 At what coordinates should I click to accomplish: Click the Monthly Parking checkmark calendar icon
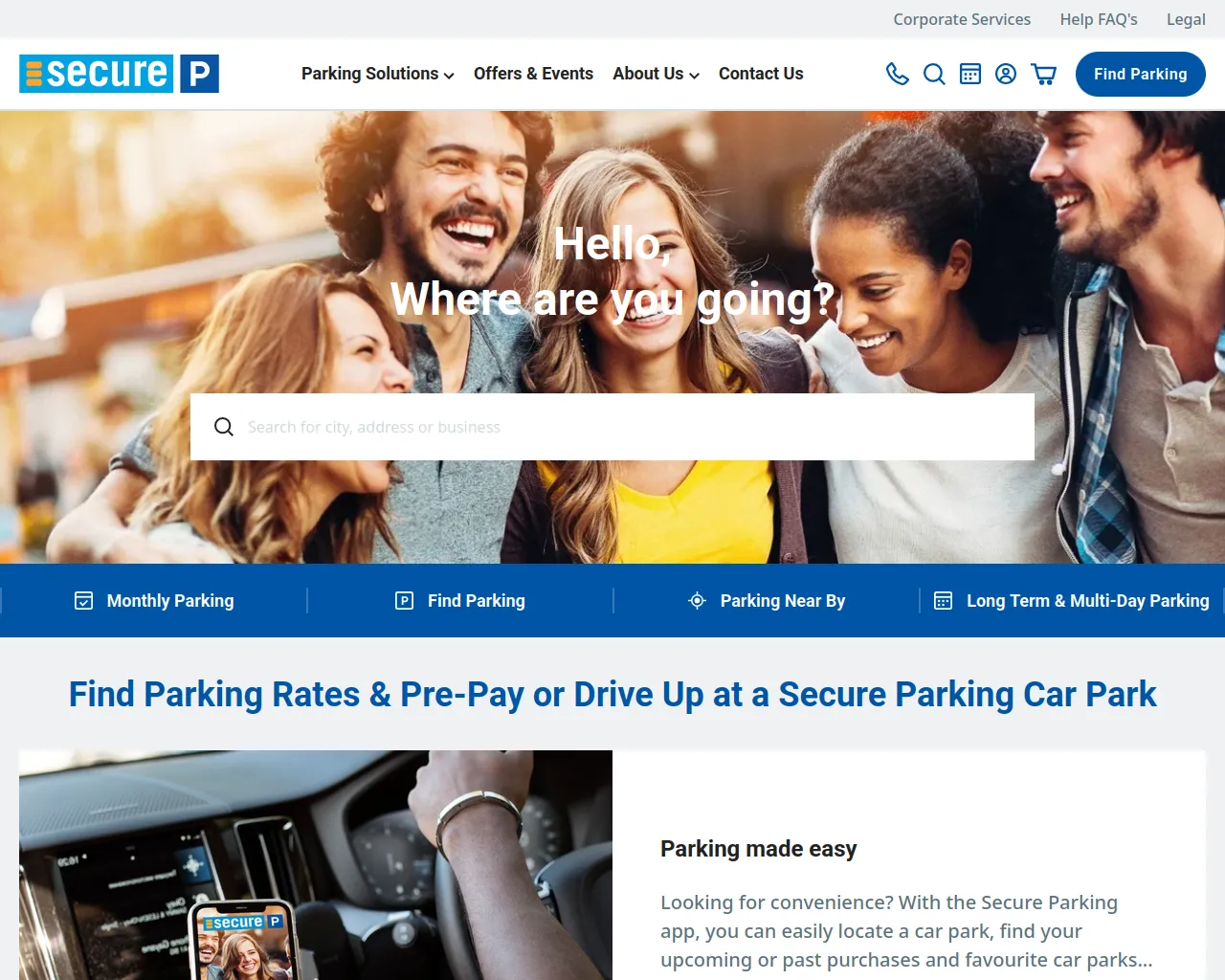click(x=84, y=601)
